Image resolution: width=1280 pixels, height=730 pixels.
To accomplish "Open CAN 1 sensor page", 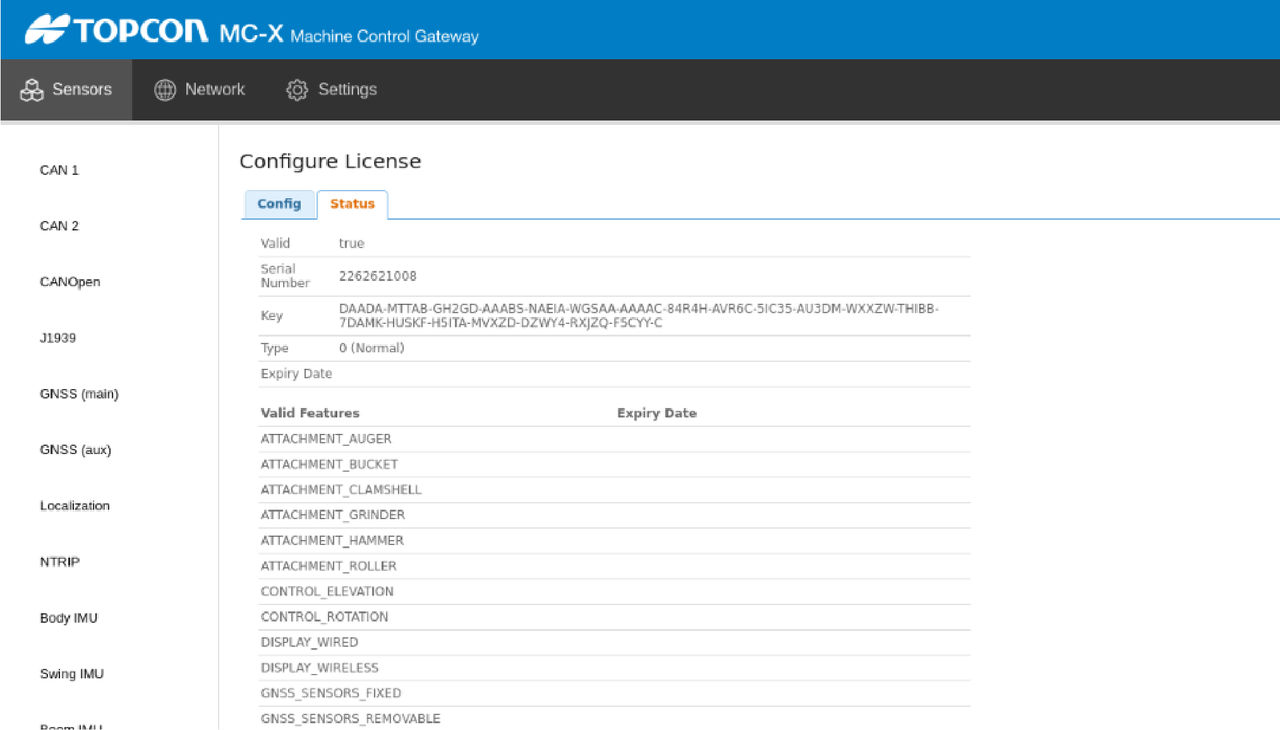I will [x=59, y=170].
